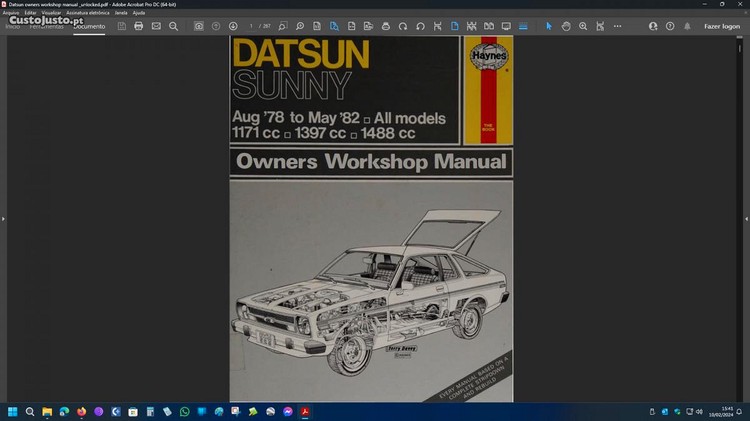Open more tools ellipsis menu
The image size is (750, 421).
(617, 26)
